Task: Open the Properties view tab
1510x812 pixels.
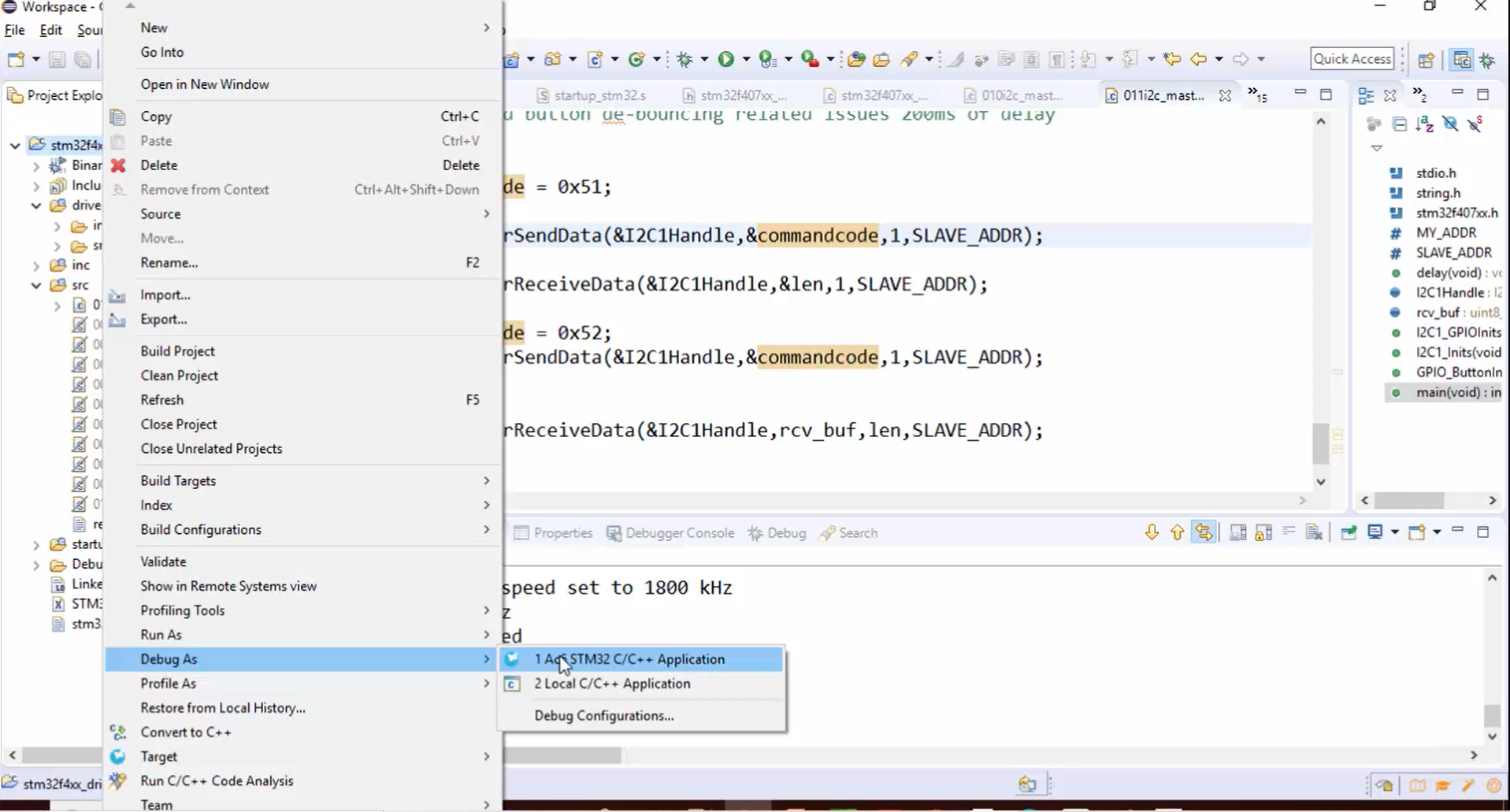Action: pyautogui.click(x=553, y=533)
